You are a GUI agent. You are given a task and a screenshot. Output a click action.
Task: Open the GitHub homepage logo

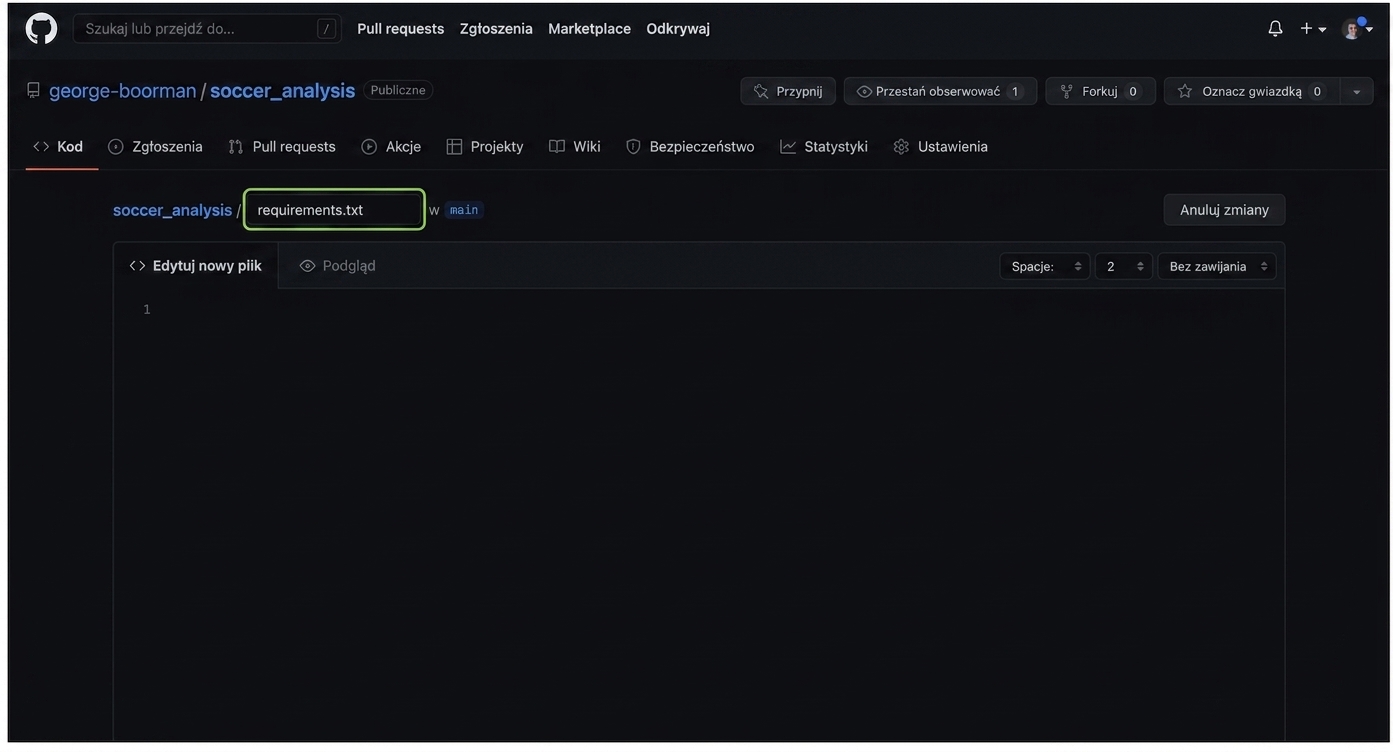[x=41, y=28]
